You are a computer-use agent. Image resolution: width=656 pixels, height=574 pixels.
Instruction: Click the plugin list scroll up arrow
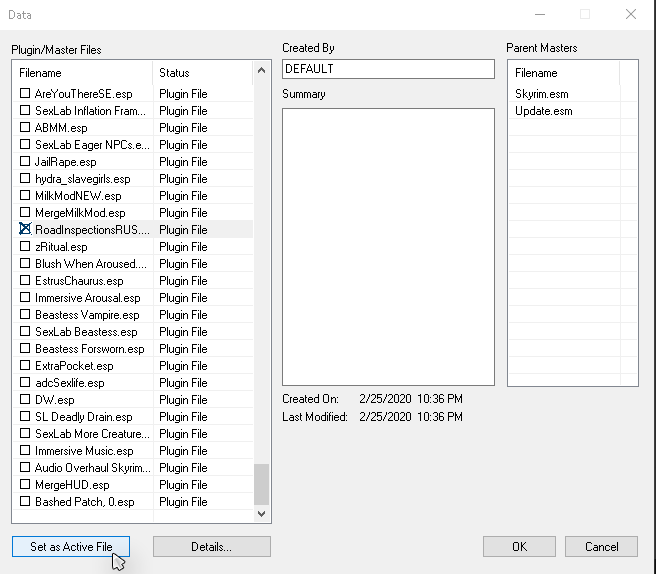pos(262,72)
